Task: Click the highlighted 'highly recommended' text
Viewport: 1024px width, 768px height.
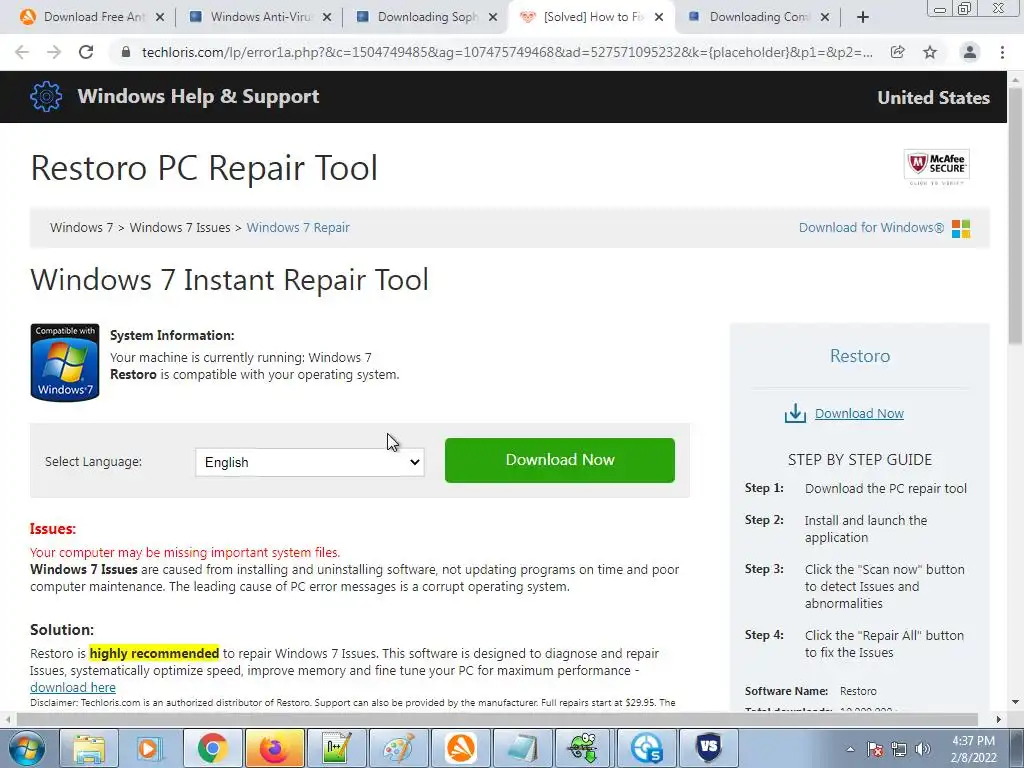Action: point(154,653)
